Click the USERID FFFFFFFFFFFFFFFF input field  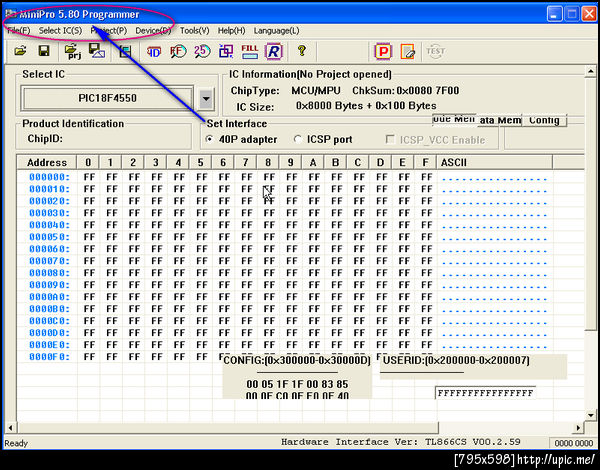[485, 393]
